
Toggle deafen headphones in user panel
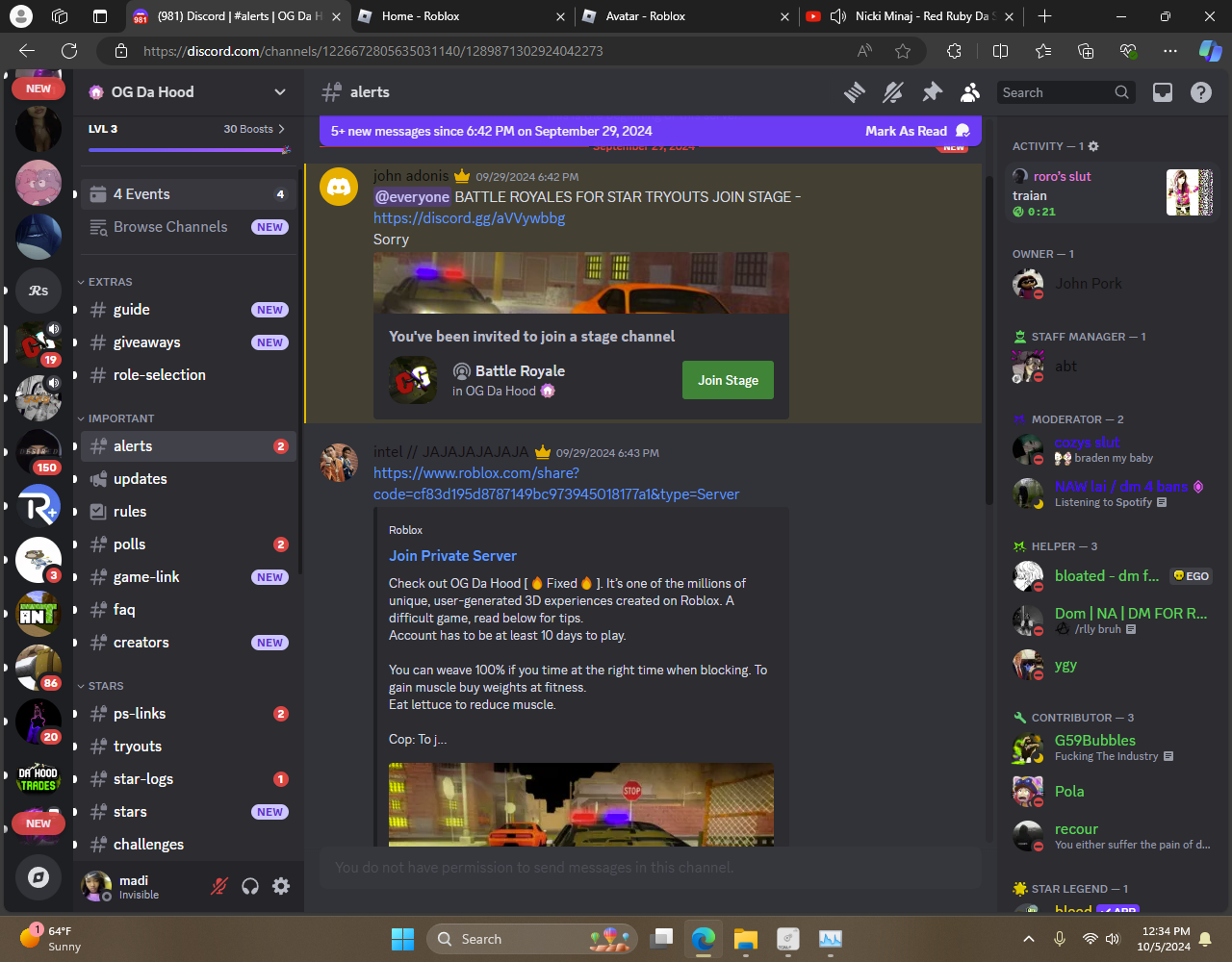click(x=250, y=886)
